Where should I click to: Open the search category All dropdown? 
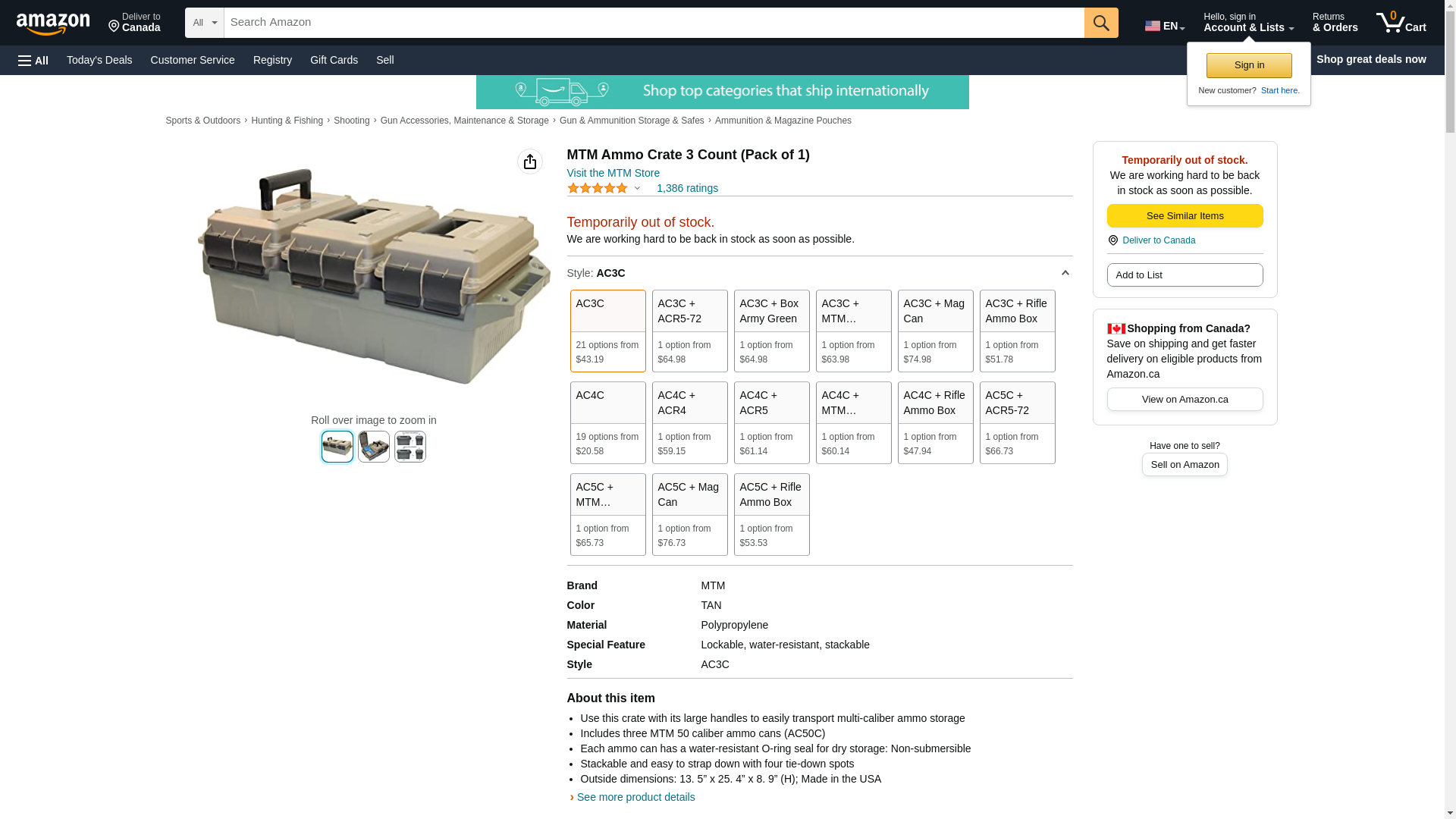coord(204,23)
